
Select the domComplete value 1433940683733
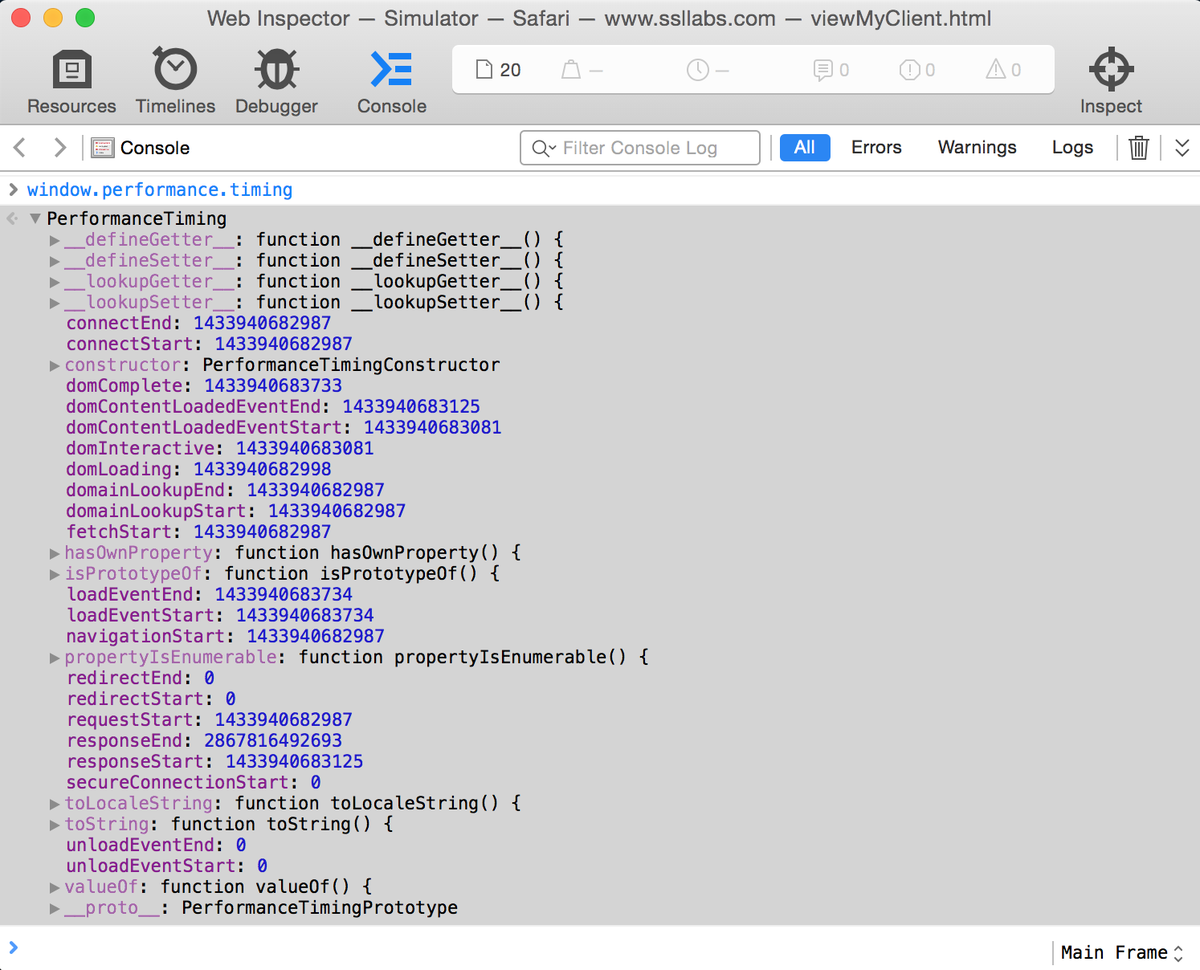click(x=273, y=386)
